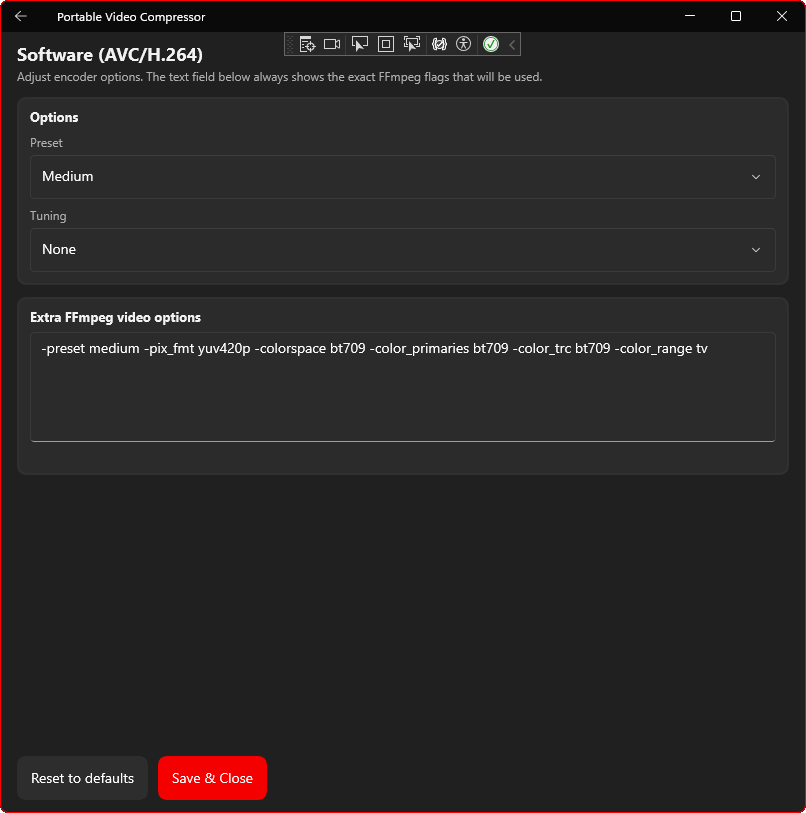This screenshot has height=813, width=806.
Task: Click the camera icon in debug toolbar
Action: tap(332, 44)
